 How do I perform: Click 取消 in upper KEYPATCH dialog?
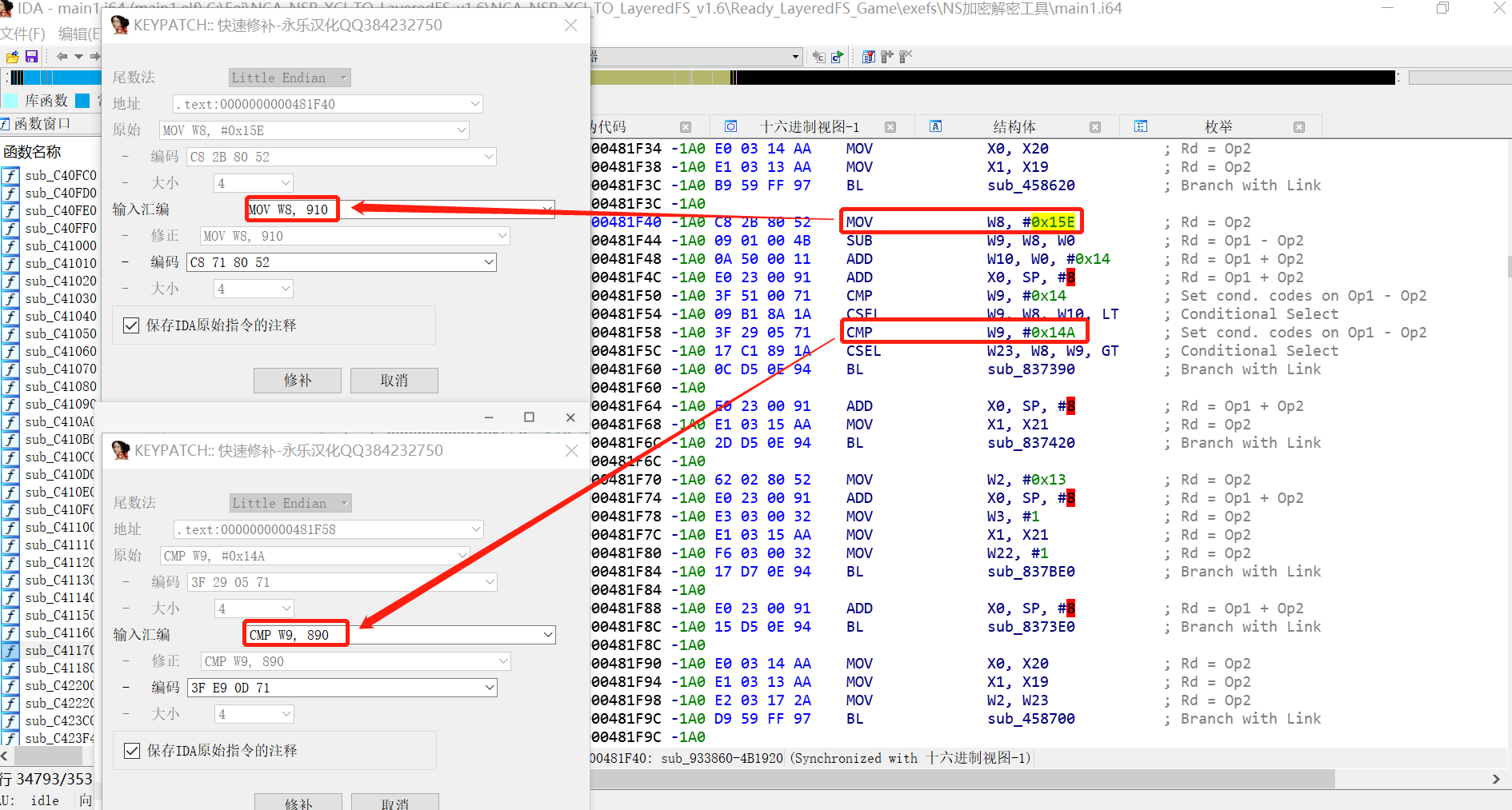click(394, 381)
